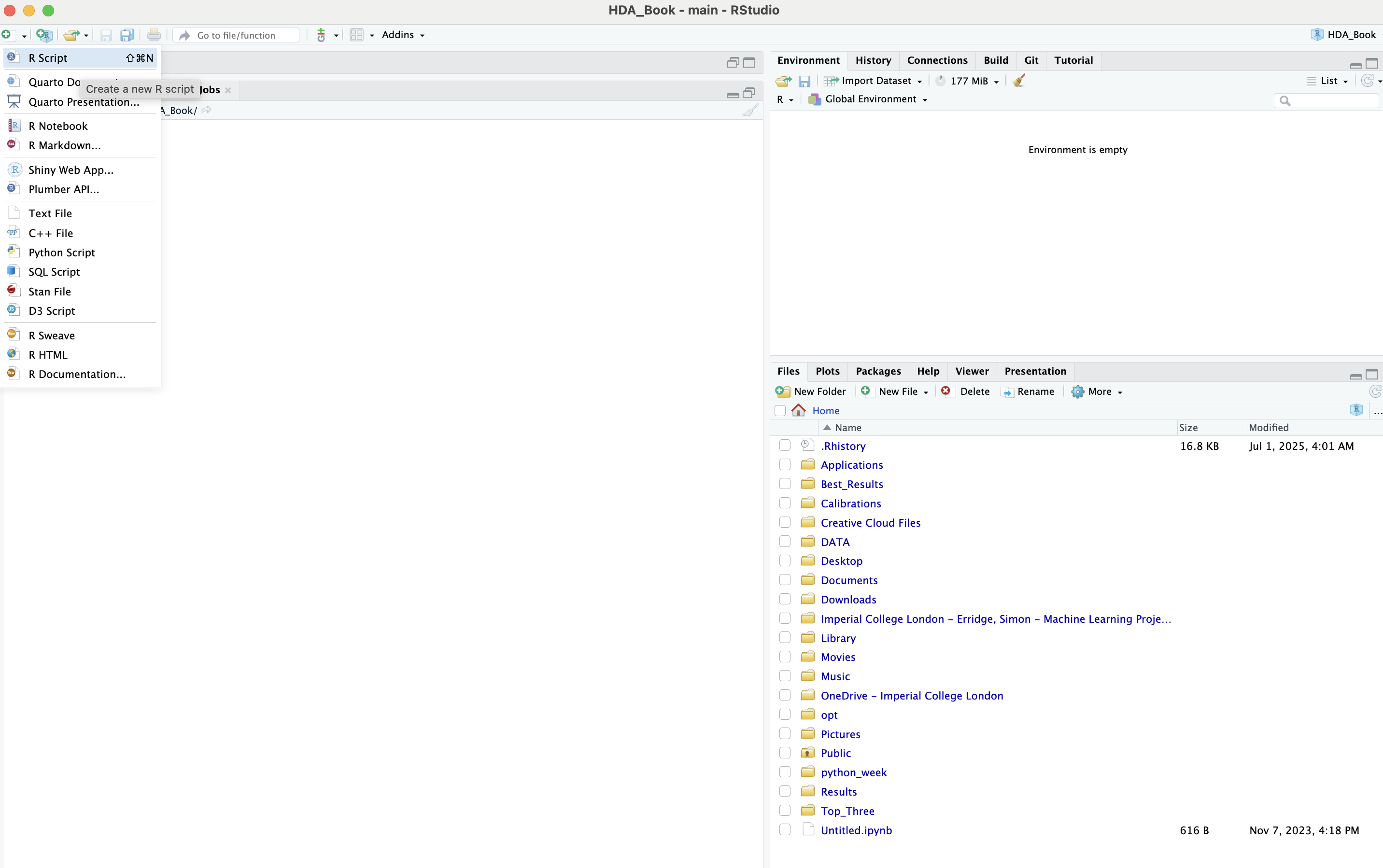Click the project directory R cube icon in Files pane
Viewport: 1383px width, 868px height.
[x=1356, y=410]
